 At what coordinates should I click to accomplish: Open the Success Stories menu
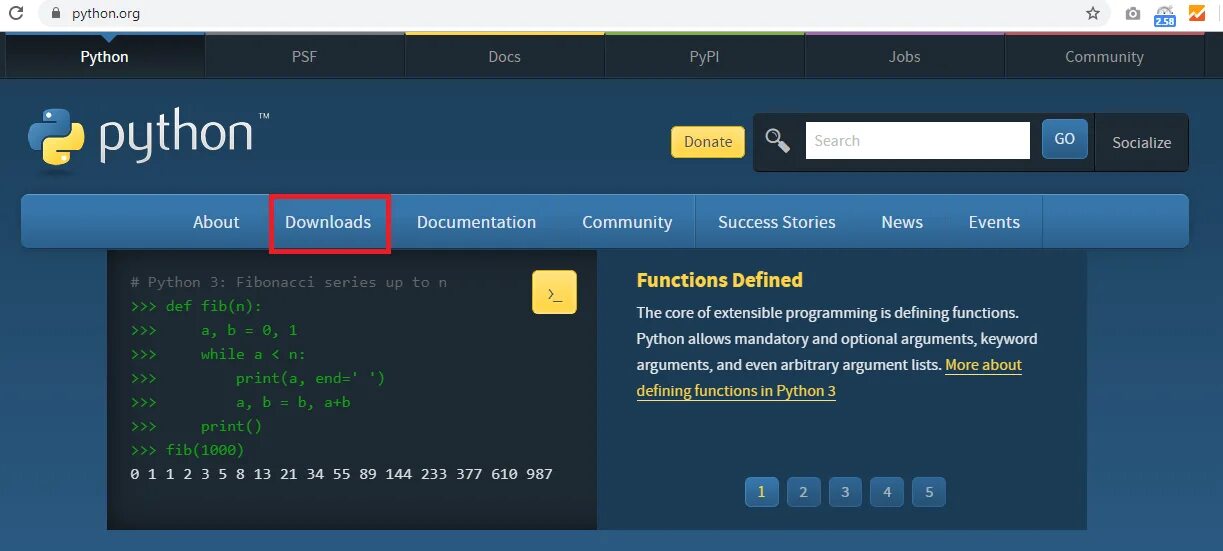point(776,222)
